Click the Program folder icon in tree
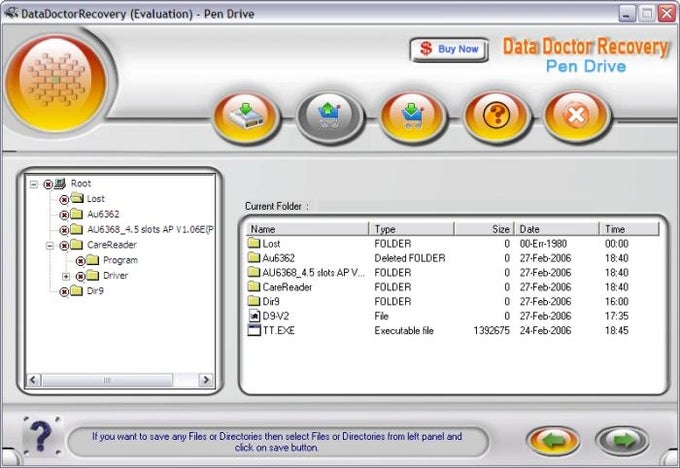This screenshot has width=680, height=468. (92, 260)
